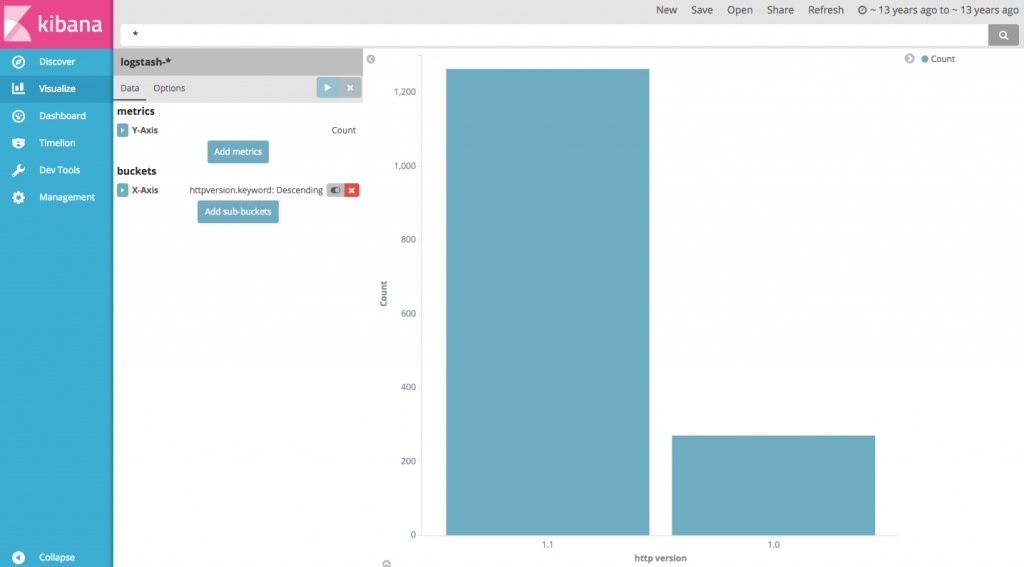The width and height of the screenshot is (1024, 567).
Task: Click the Y-Axis label text
Action: point(145,130)
